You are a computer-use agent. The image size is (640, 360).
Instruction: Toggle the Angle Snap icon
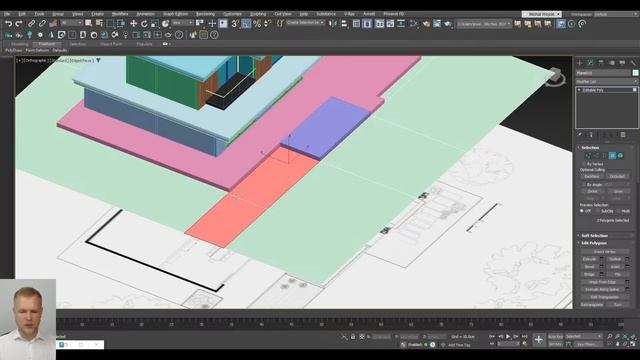[246, 24]
